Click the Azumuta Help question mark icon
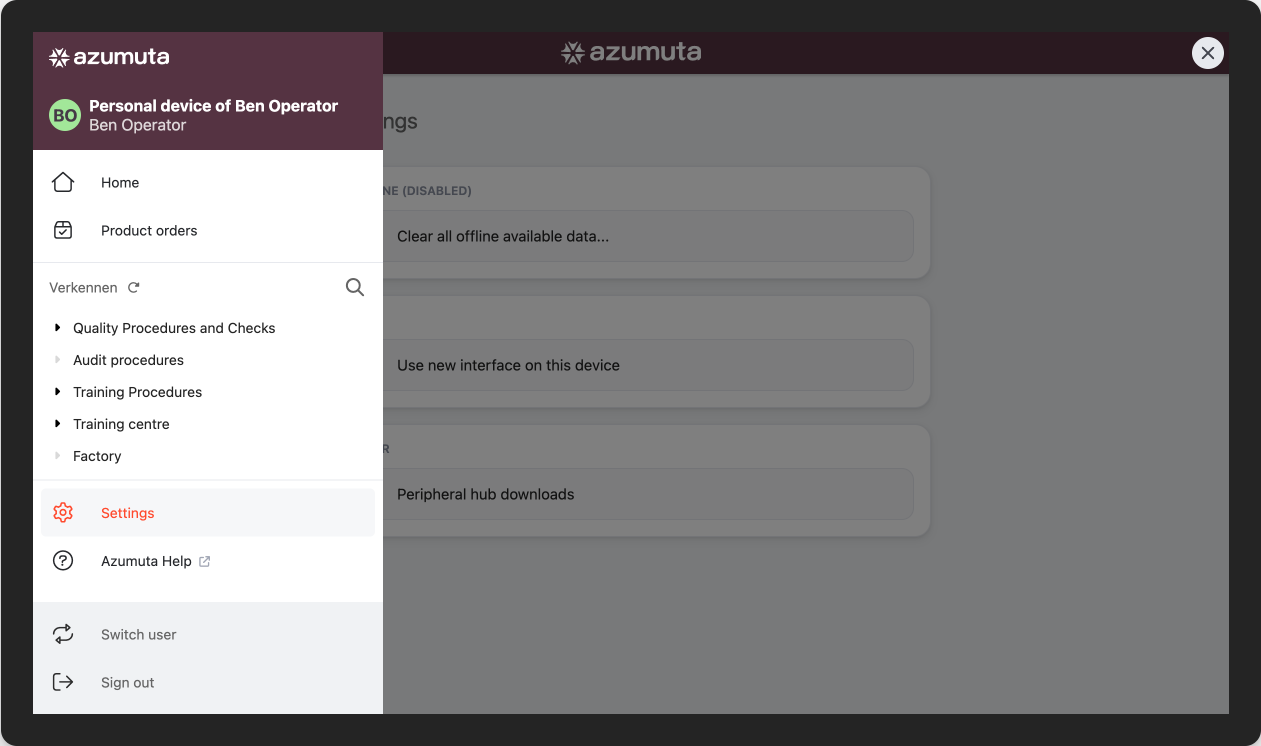Viewport: 1261px width, 746px height. pyautogui.click(x=63, y=561)
